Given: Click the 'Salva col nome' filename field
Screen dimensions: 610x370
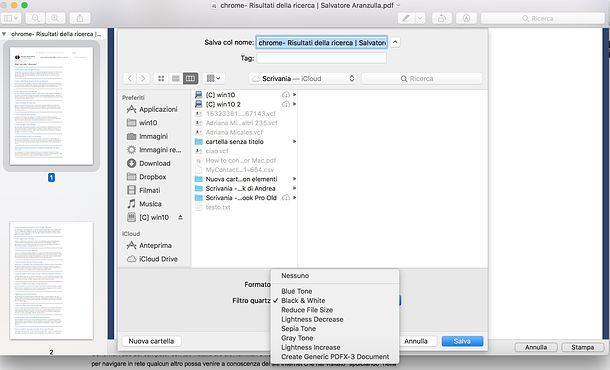Looking at the screenshot, I should 321,42.
